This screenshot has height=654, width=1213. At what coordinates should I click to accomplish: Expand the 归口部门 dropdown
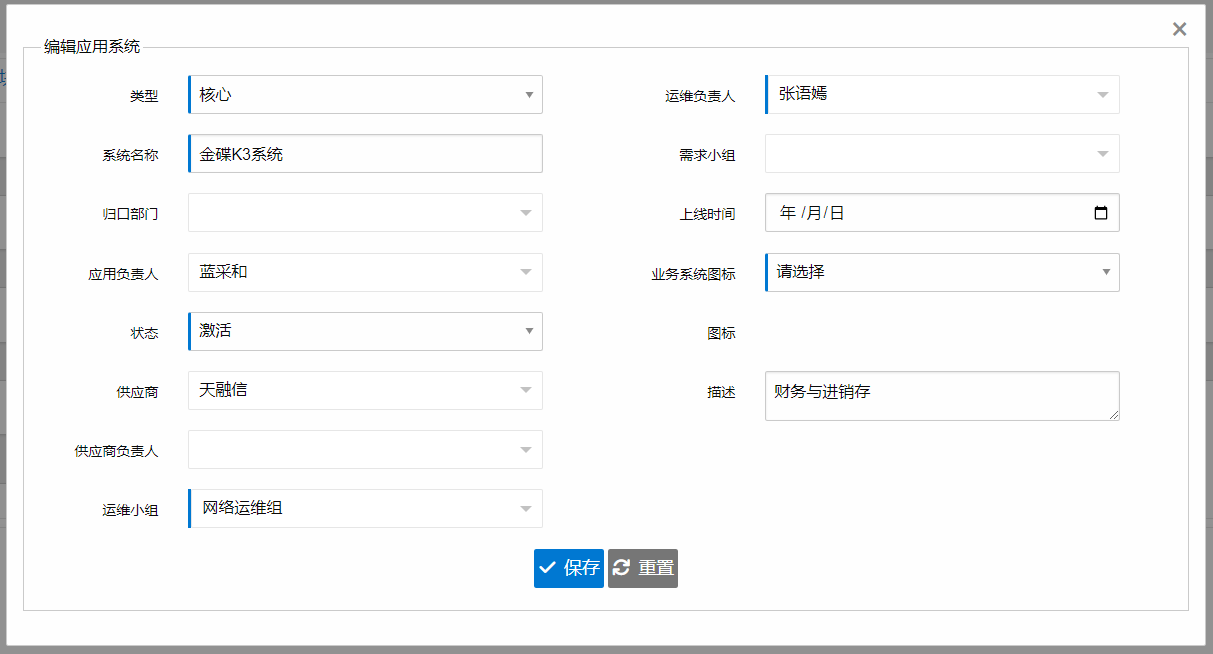[365, 213]
